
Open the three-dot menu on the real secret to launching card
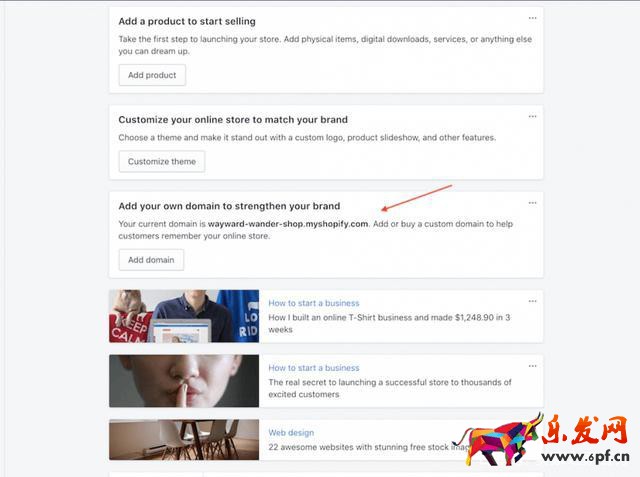point(532,366)
